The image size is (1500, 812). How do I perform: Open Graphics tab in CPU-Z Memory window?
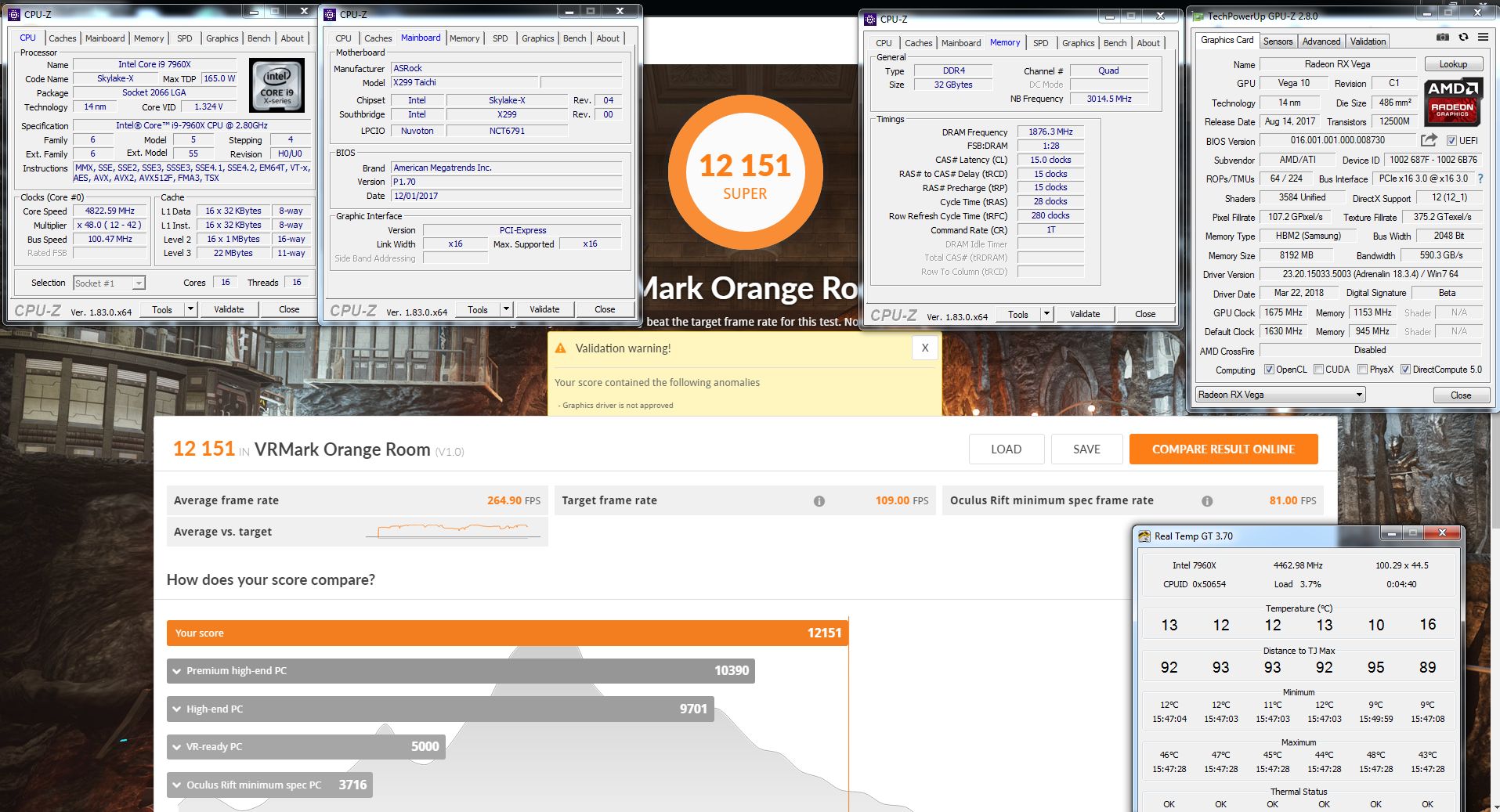(1078, 43)
